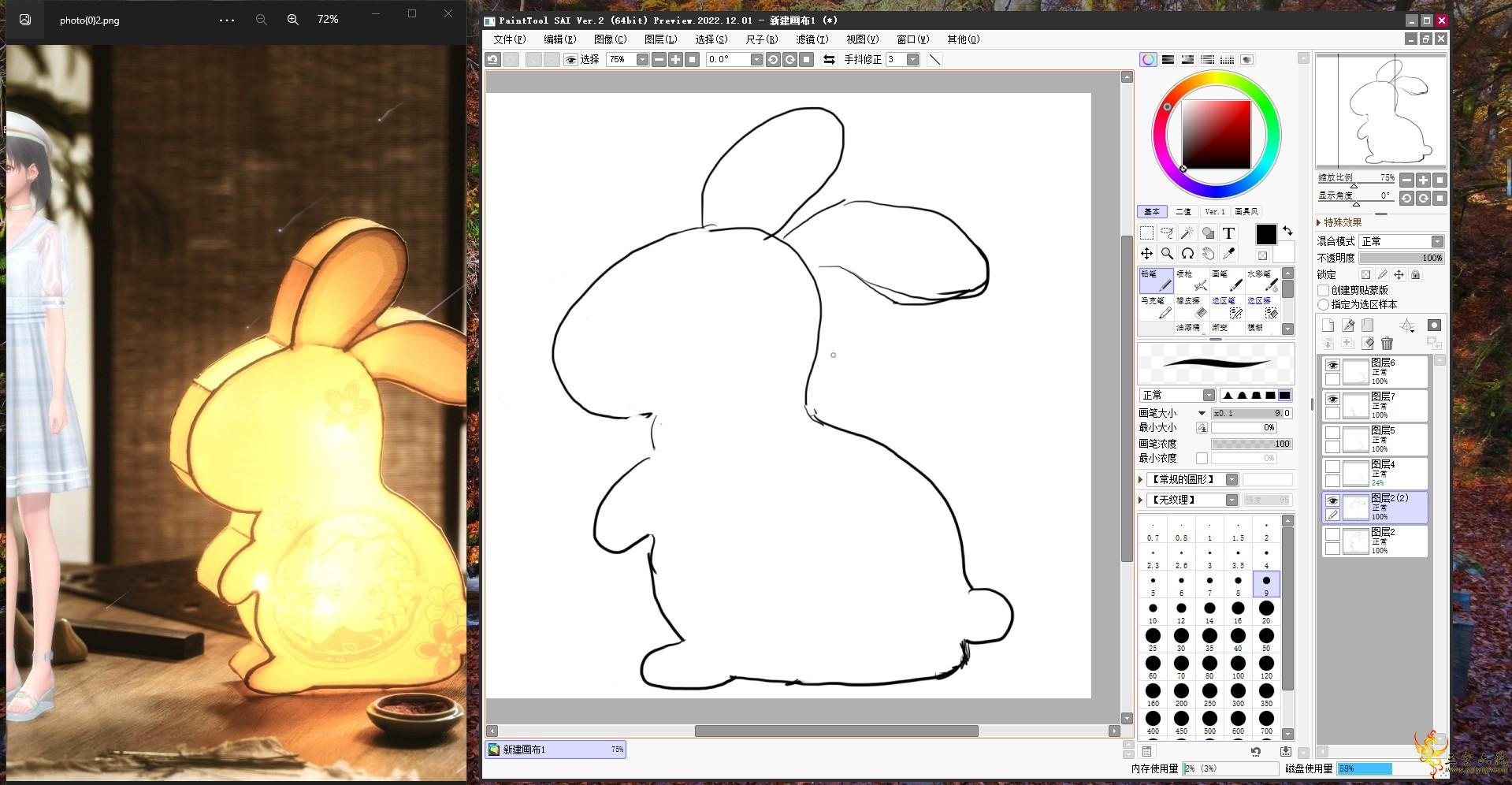Switch to the 二值 tool tab
This screenshot has width=1512, height=785.
point(1183,211)
